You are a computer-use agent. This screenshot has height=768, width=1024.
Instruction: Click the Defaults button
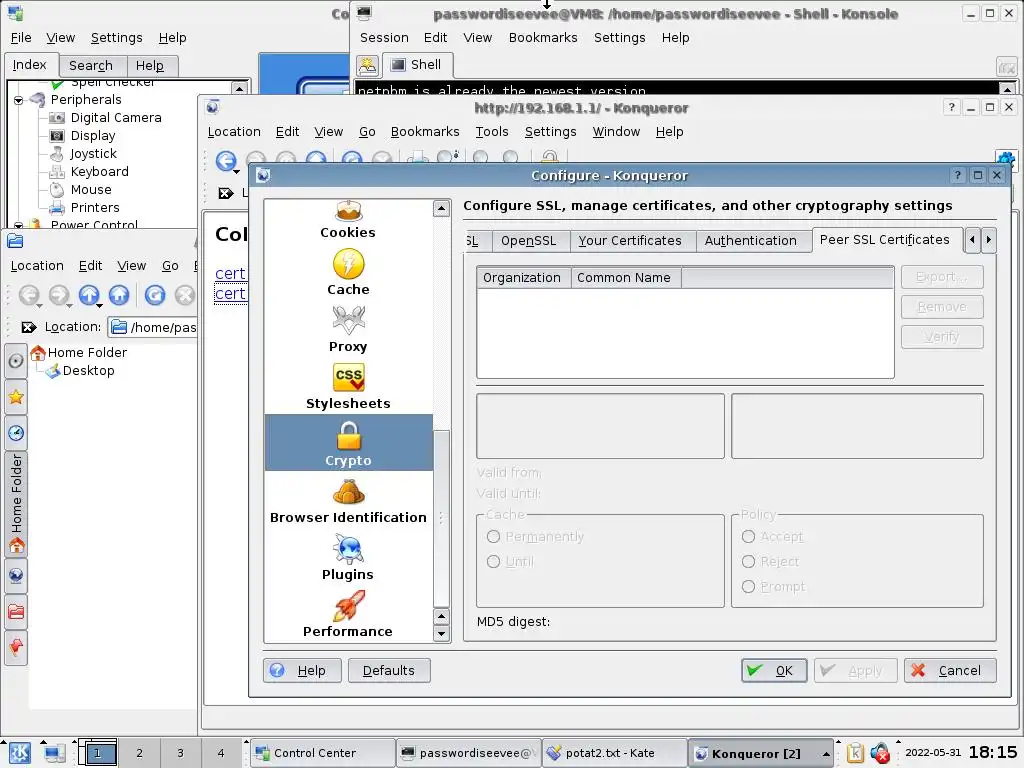[389, 671]
